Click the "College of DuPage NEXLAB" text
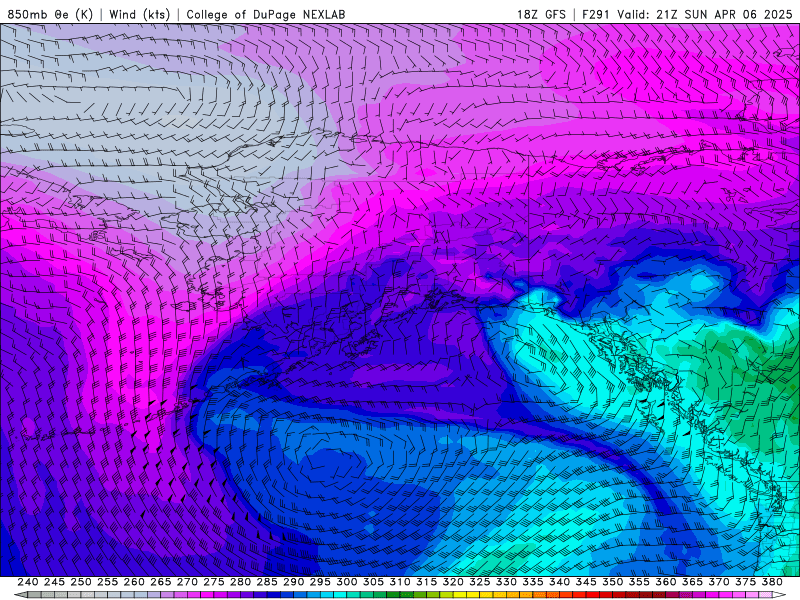The width and height of the screenshot is (800, 600). tap(266, 14)
